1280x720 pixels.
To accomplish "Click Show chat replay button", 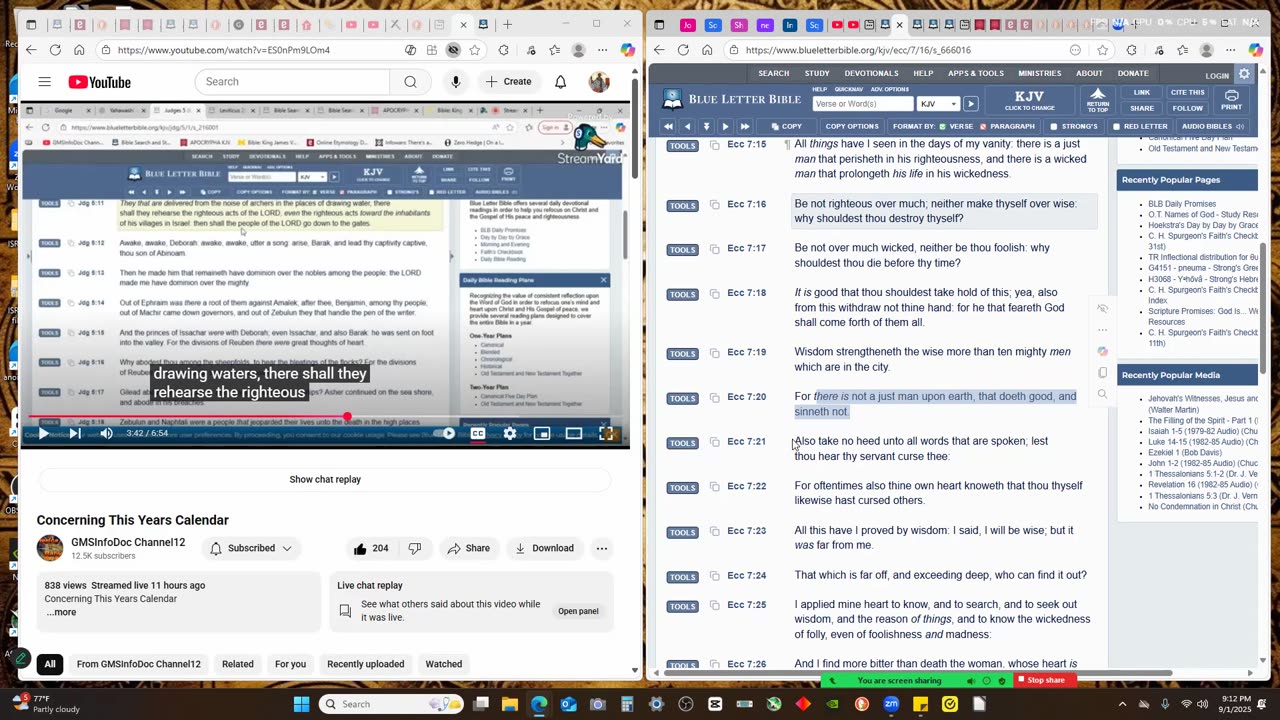I will 325,479.
